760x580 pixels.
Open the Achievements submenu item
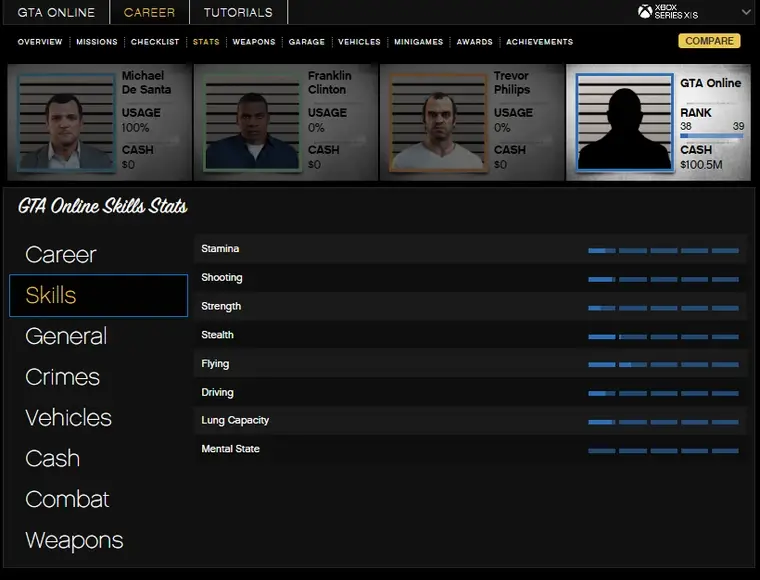[539, 42]
